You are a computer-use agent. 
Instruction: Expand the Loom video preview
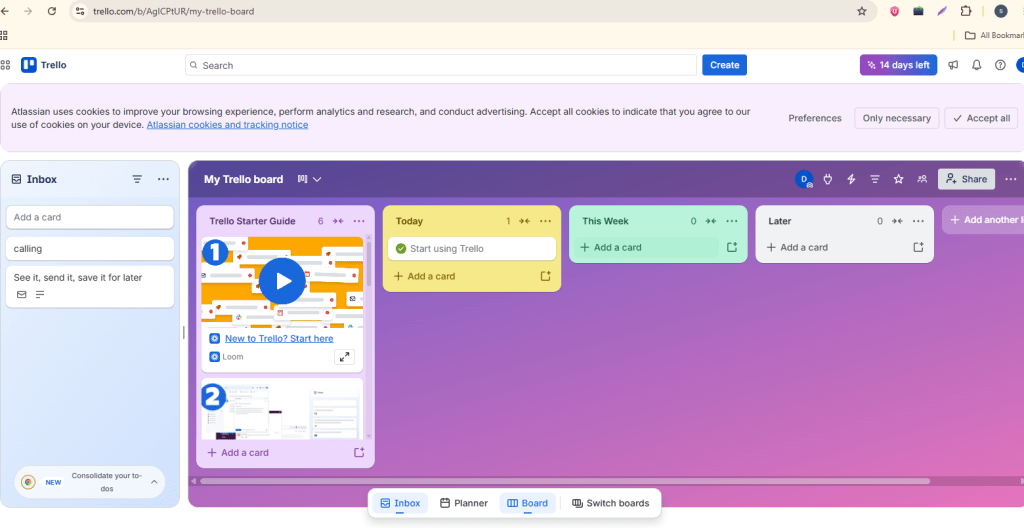tap(344, 357)
